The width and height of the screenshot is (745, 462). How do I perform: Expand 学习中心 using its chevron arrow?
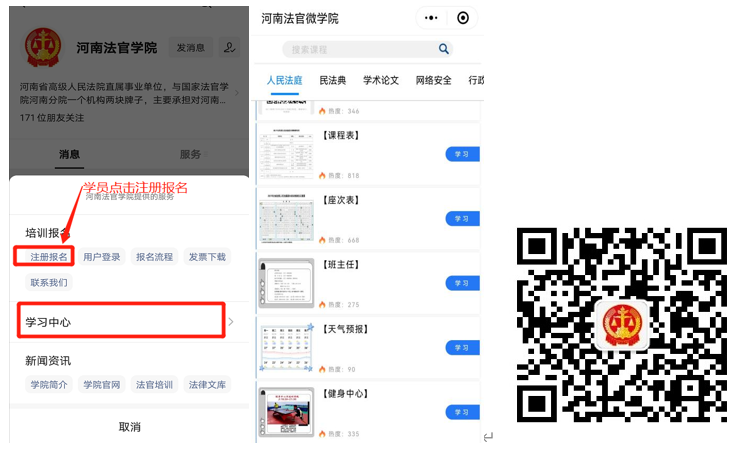coord(231,322)
